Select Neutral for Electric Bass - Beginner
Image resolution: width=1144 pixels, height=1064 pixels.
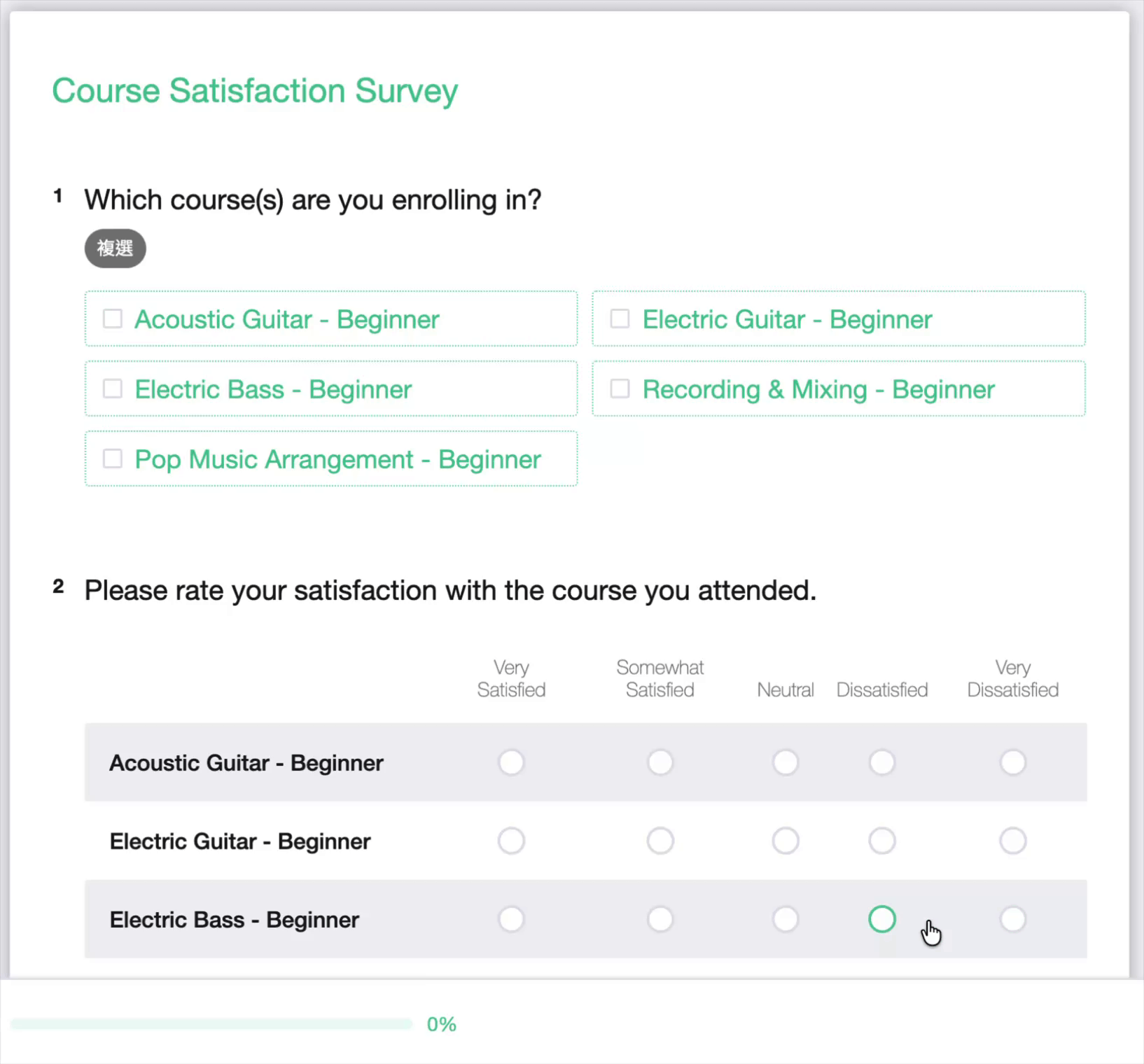point(786,919)
